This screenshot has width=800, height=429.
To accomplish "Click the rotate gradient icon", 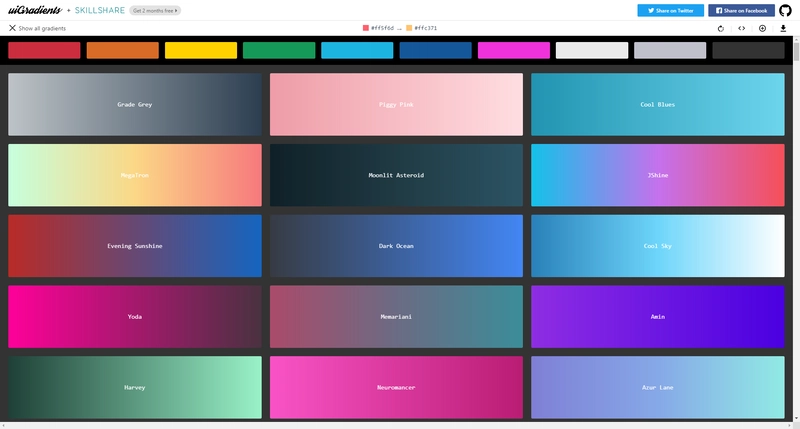I will coord(720,29).
